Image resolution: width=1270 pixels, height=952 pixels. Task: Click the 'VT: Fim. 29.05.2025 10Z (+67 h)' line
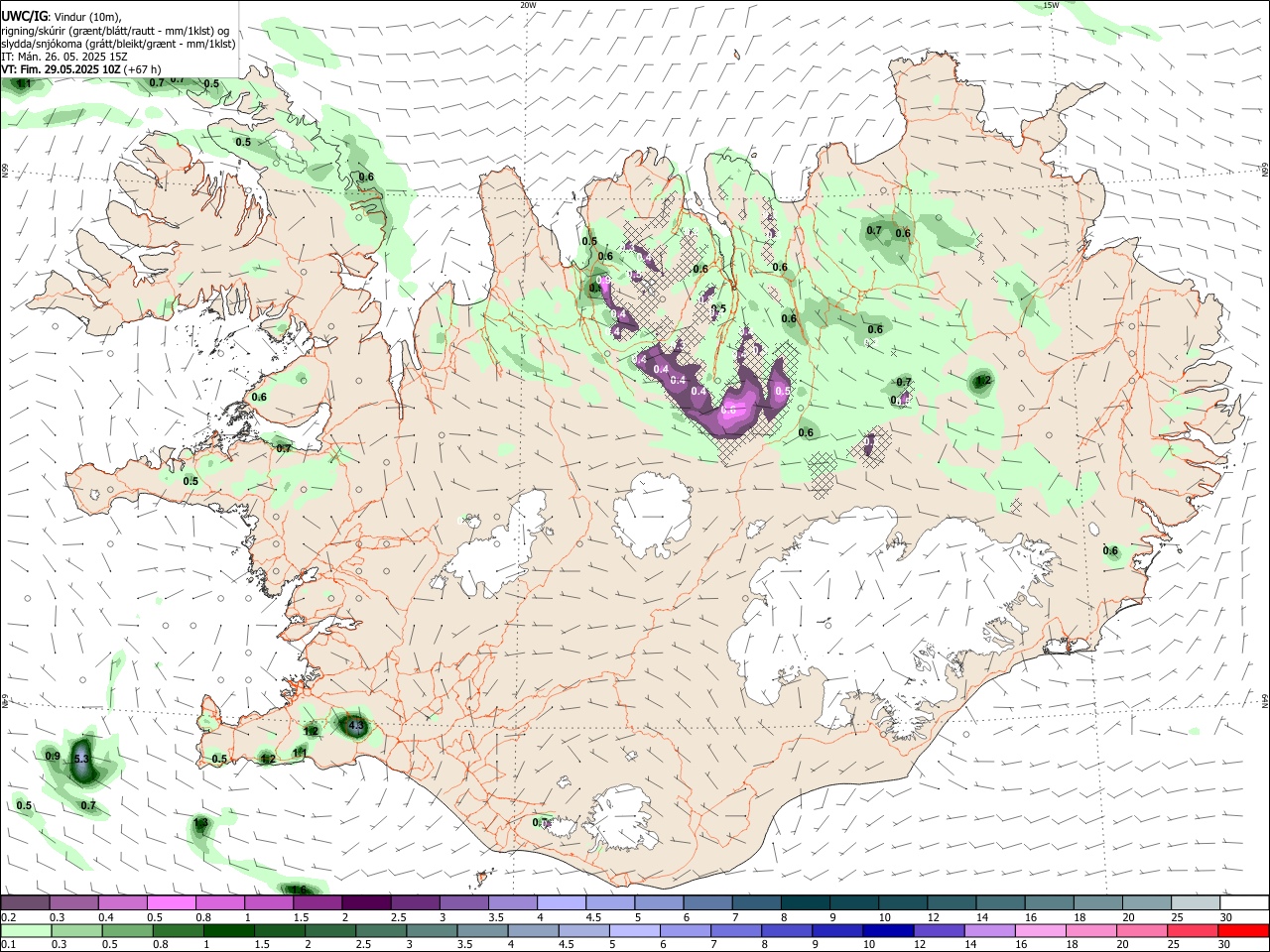pos(81,69)
